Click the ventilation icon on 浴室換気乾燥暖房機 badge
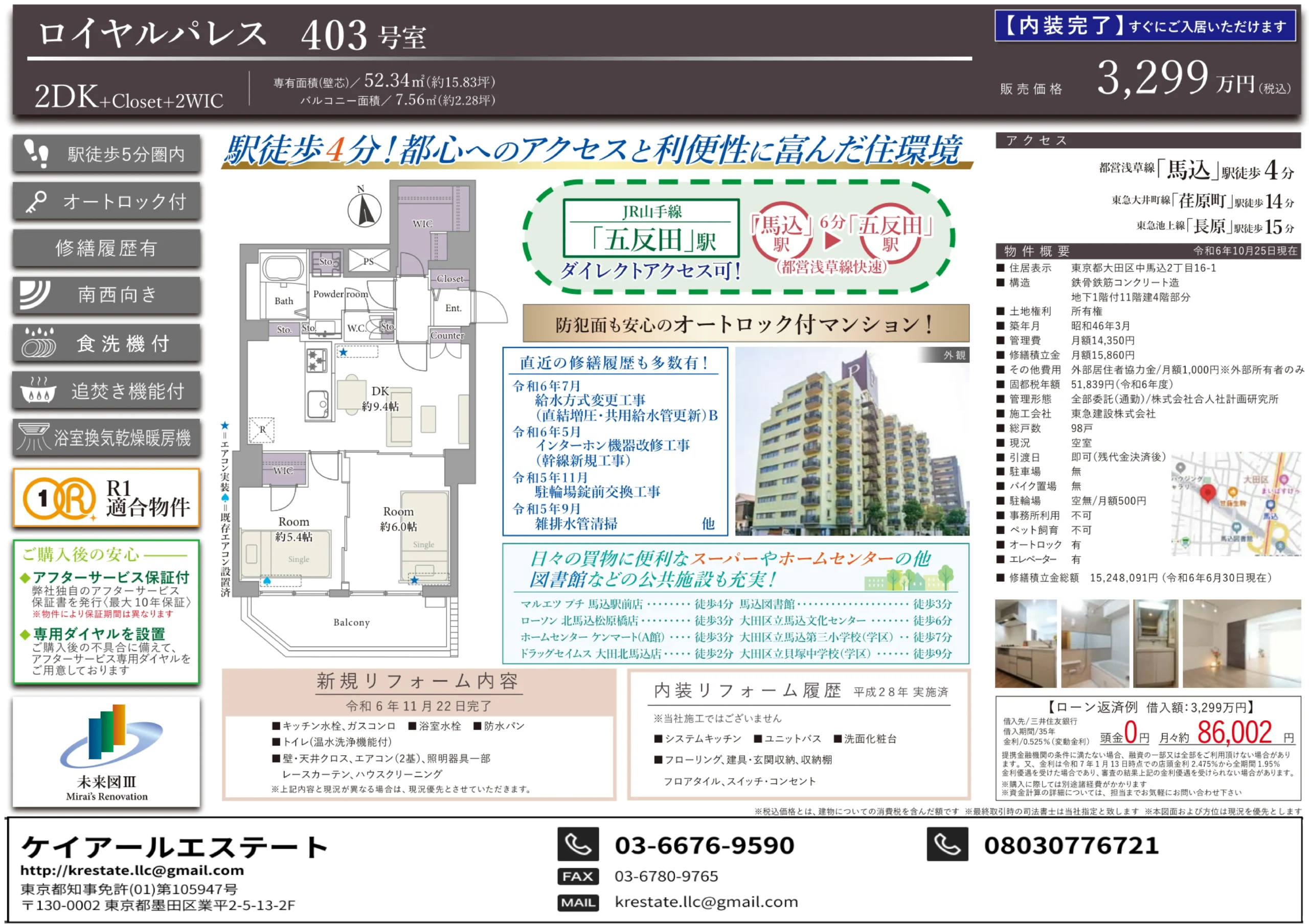 [x=33, y=437]
